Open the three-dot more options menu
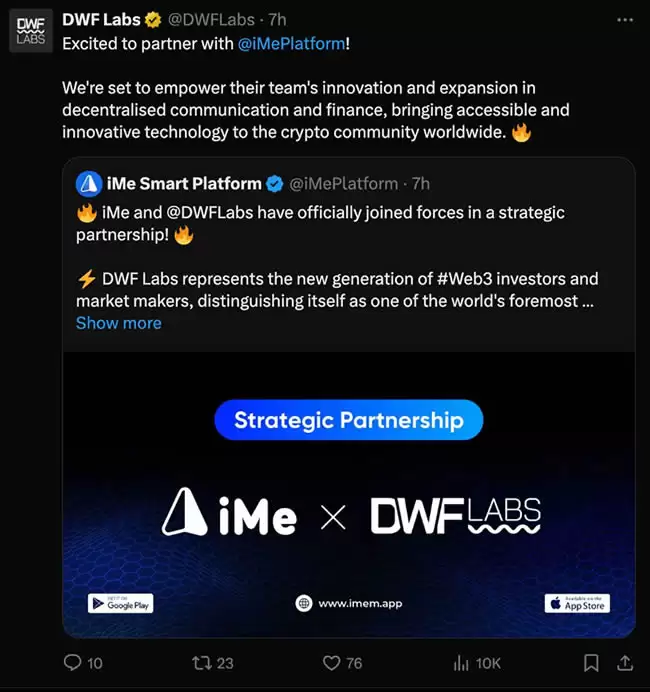 [x=624, y=19]
